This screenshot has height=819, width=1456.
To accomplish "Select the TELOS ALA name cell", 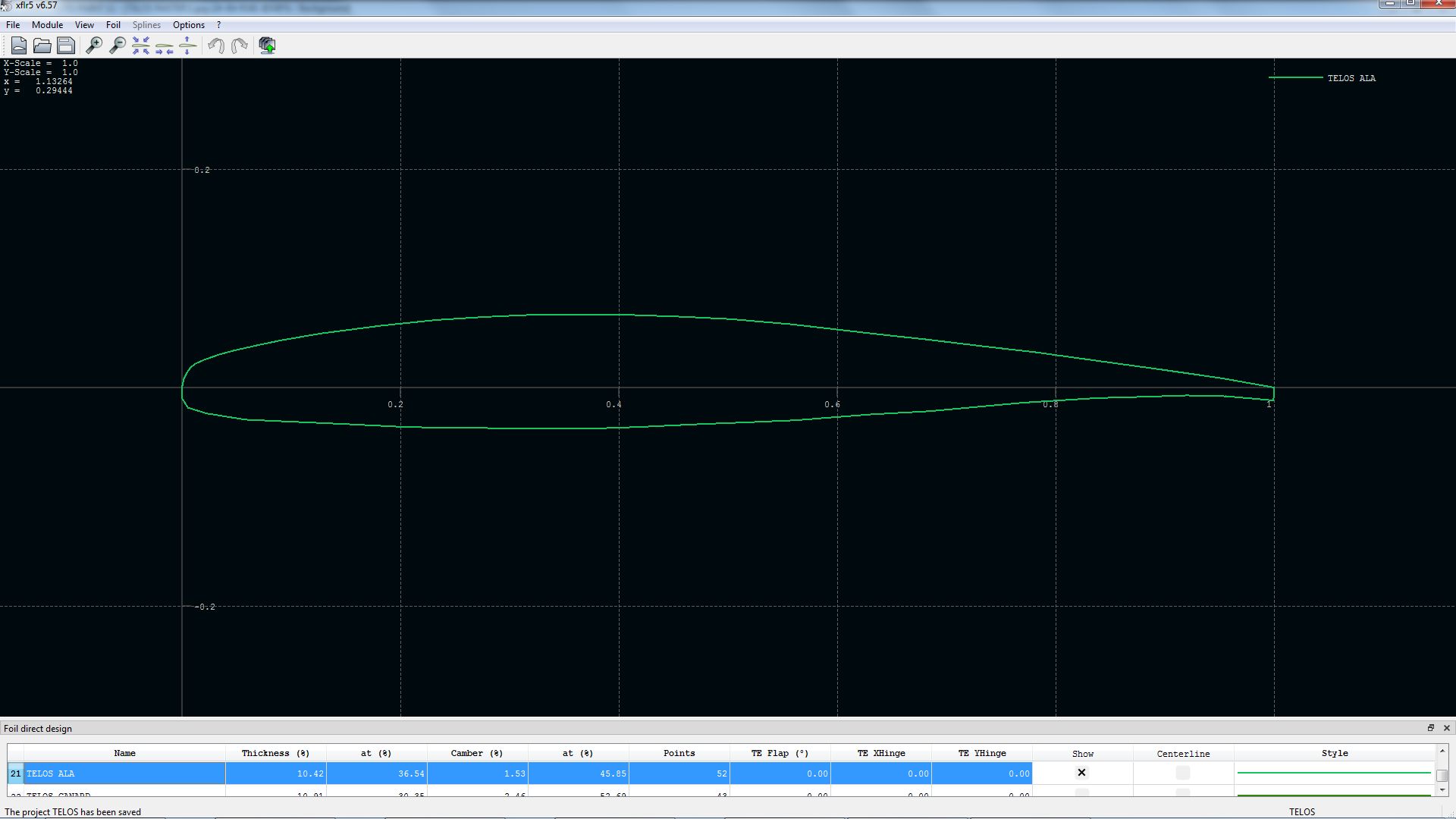I will (125, 773).
